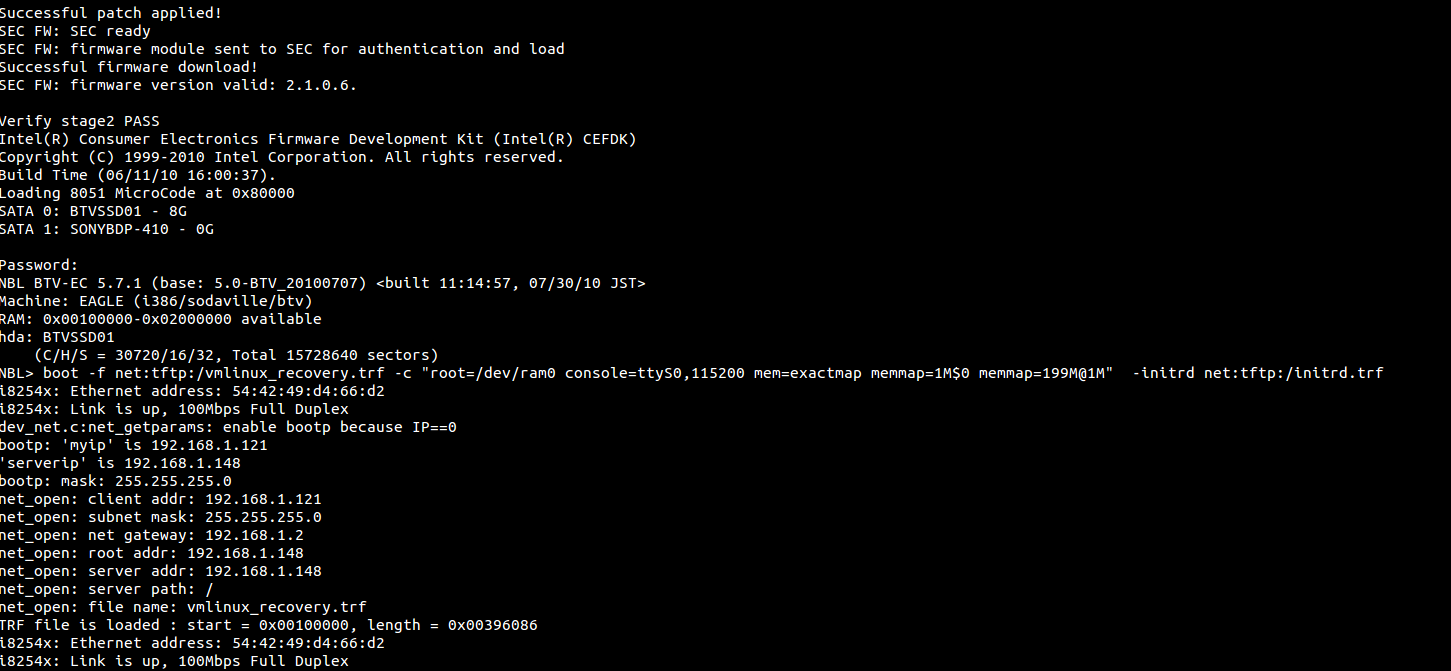The width and height of the screenshot is (1451, 671).
Task: Click the SATA 1 SONYBDP-410 entry
Action: (x=107, y=229)
